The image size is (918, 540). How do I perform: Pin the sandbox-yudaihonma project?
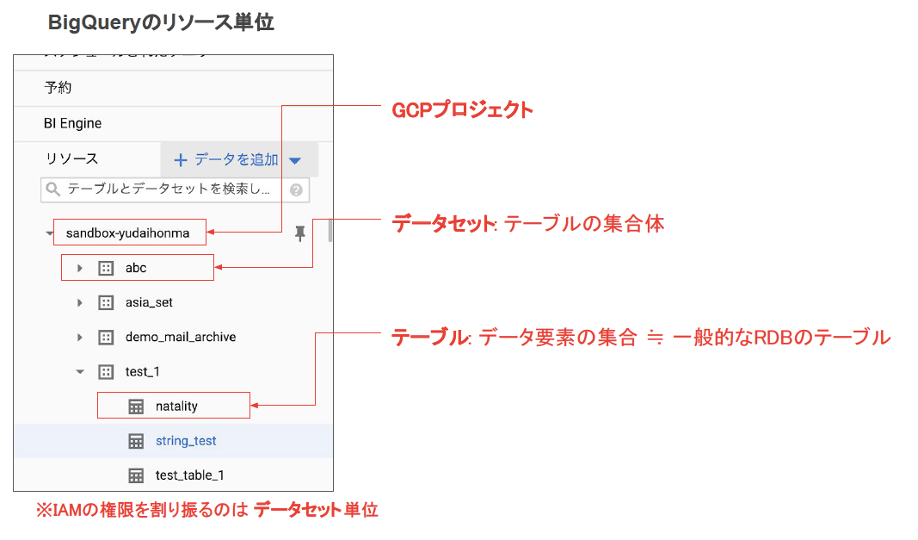point(300,234)
